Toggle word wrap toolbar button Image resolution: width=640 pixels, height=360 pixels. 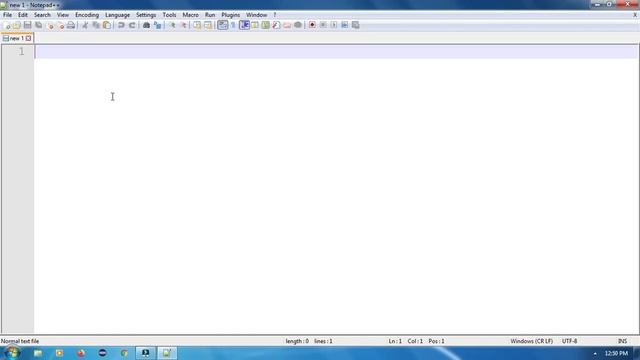click(x=222, y=25)
